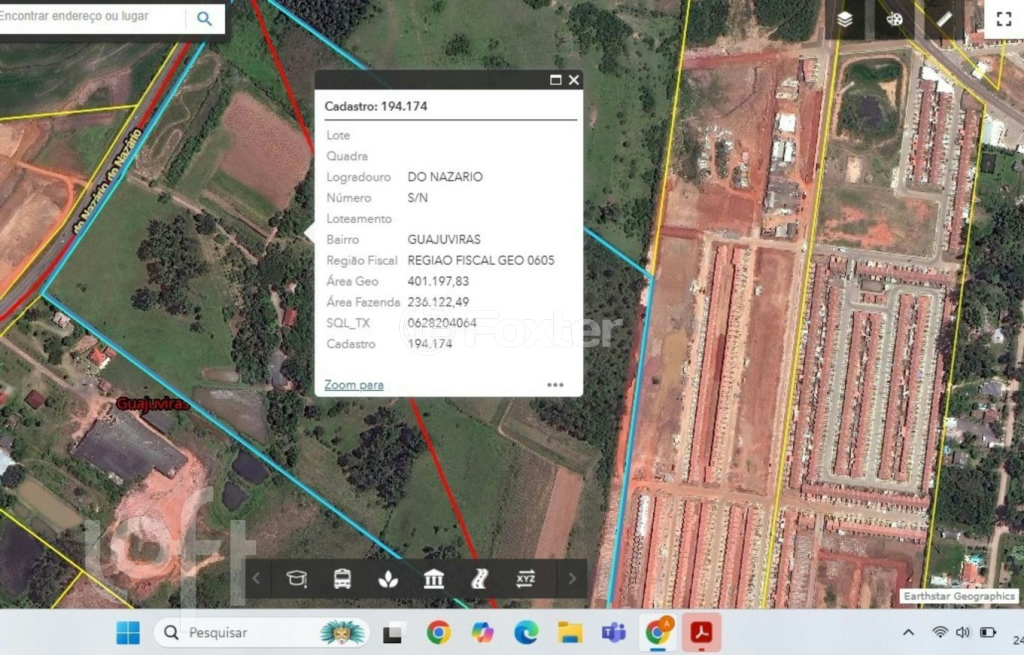Open the map layers list icon
1024x655 pixels.
844,19
